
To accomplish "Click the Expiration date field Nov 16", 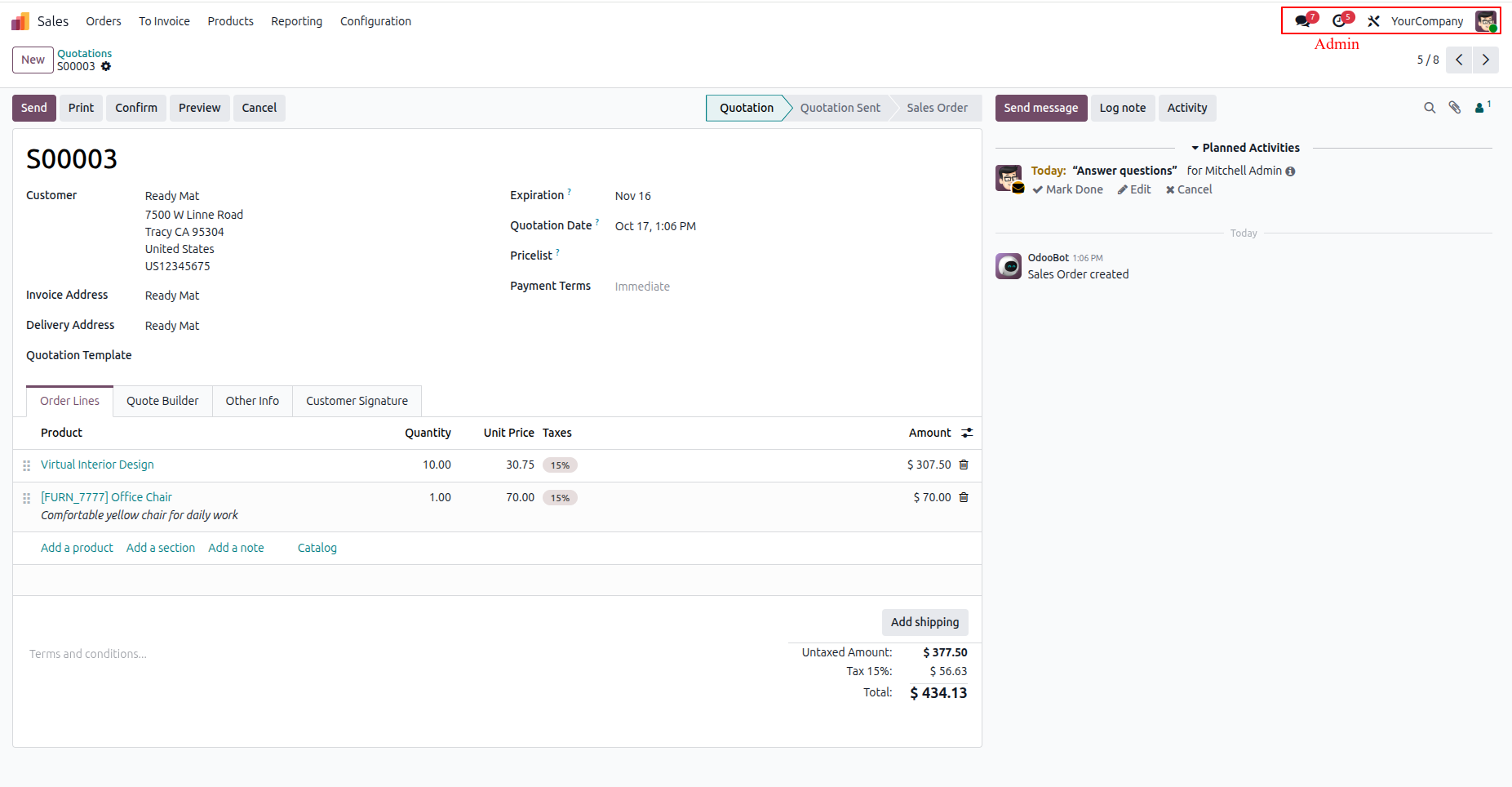I will (633, 196).
